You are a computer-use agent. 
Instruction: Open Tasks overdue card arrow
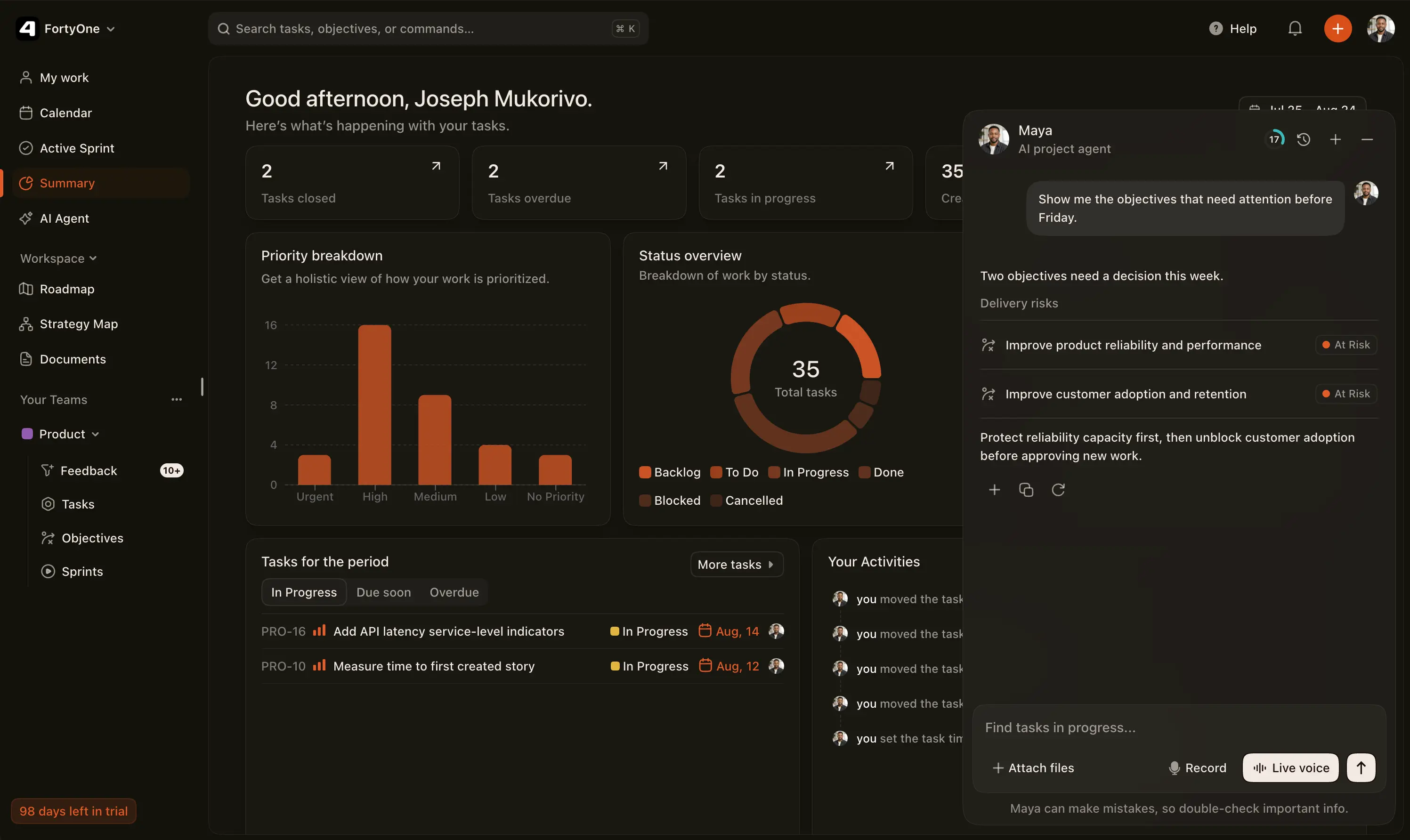[663, 166]
